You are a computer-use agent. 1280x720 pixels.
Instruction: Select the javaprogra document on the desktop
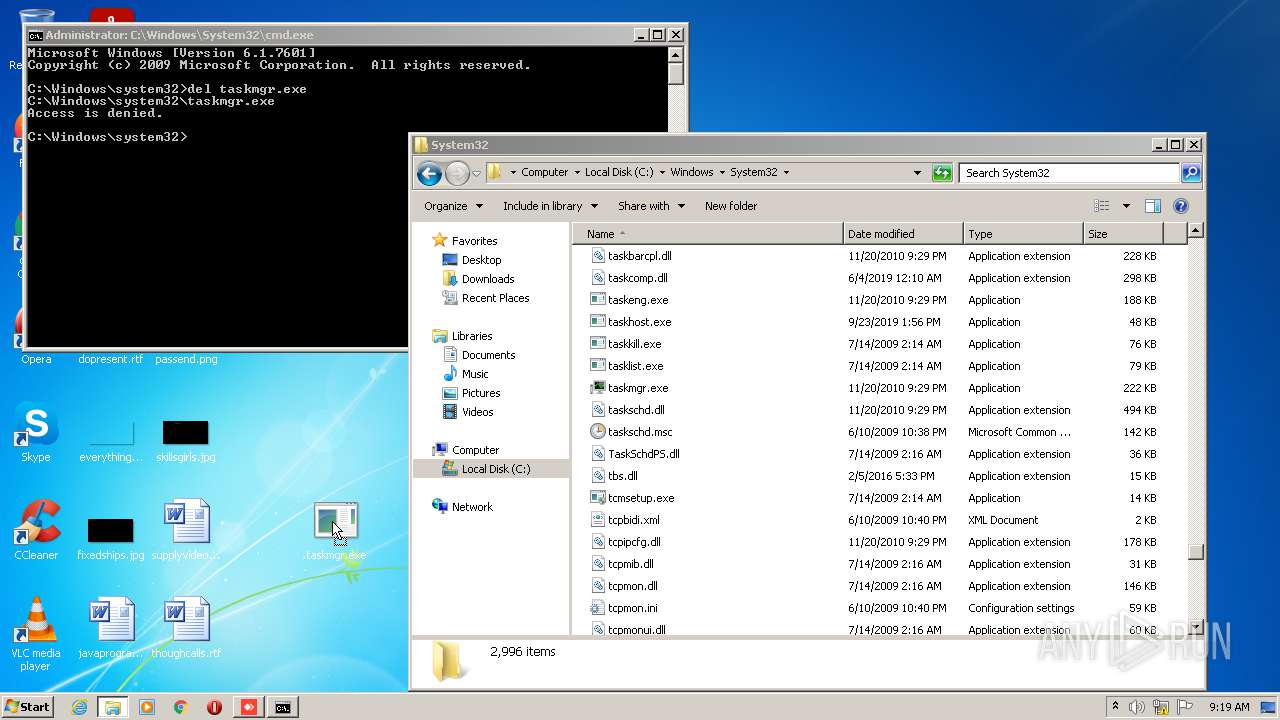click(x=110, y=628)
